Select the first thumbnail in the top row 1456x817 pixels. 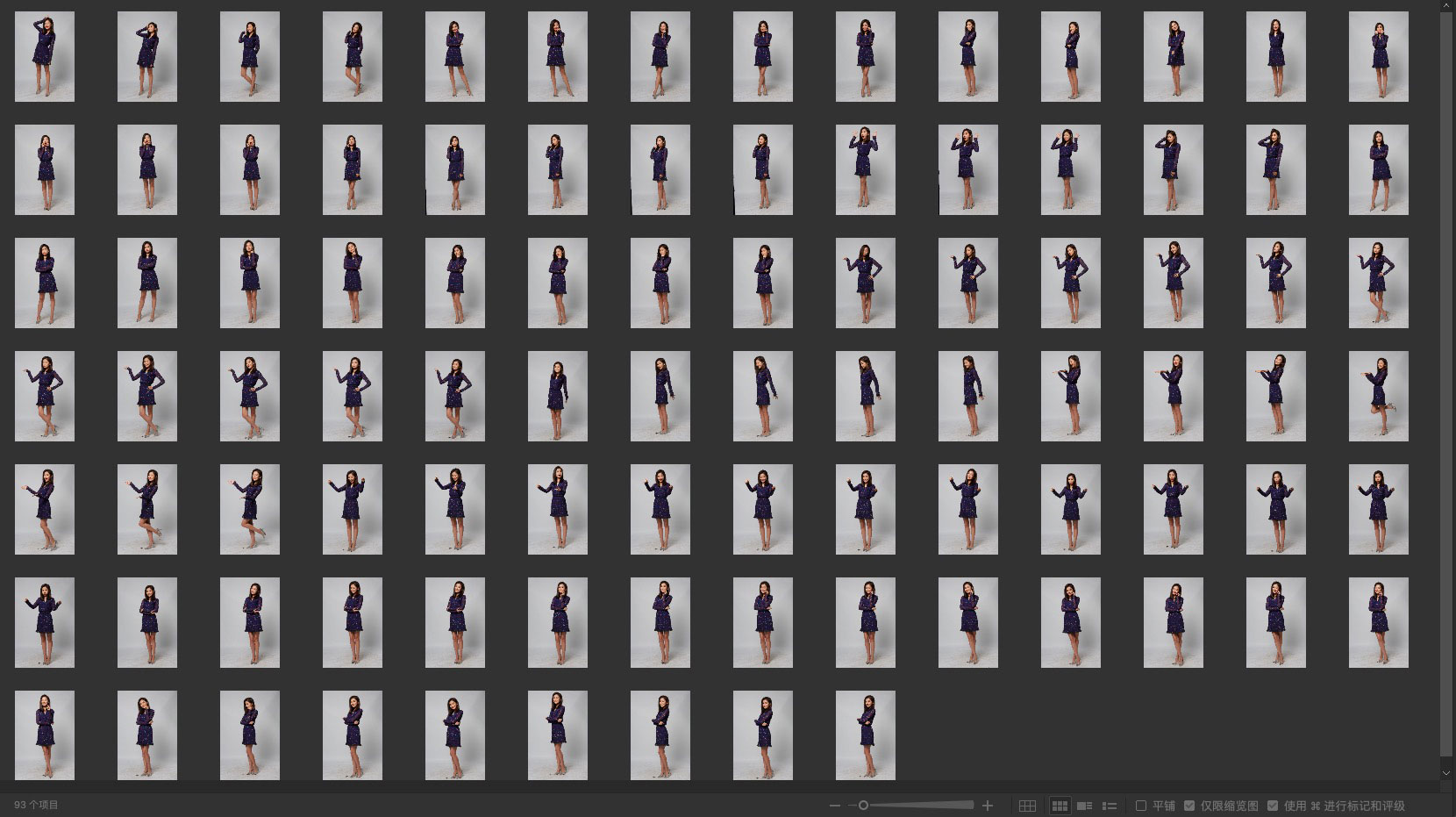(x=45, y=56)
